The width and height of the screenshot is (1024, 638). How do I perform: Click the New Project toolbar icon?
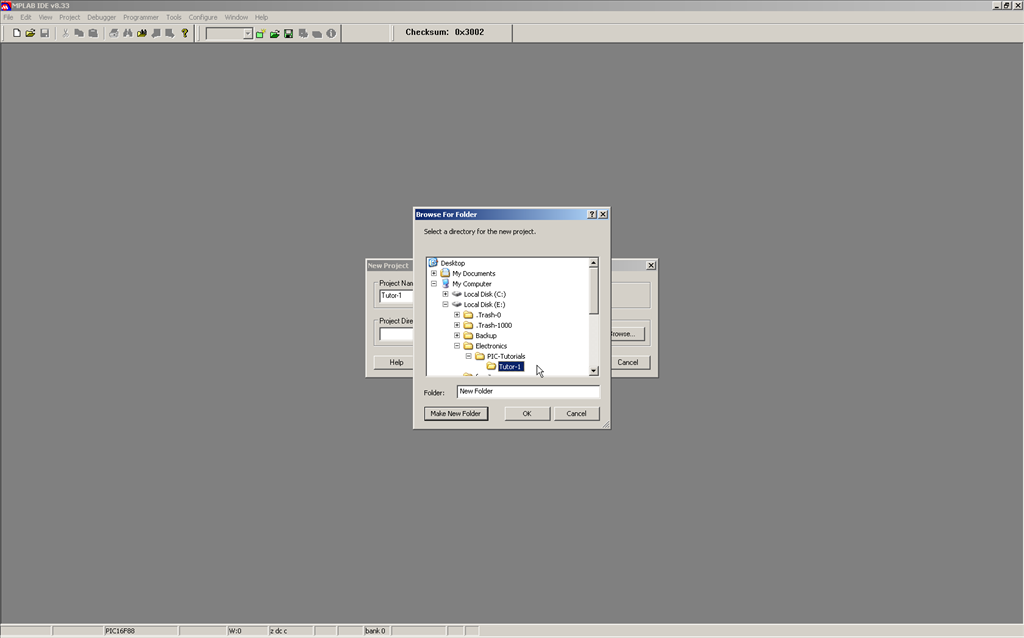click(260, 33)
